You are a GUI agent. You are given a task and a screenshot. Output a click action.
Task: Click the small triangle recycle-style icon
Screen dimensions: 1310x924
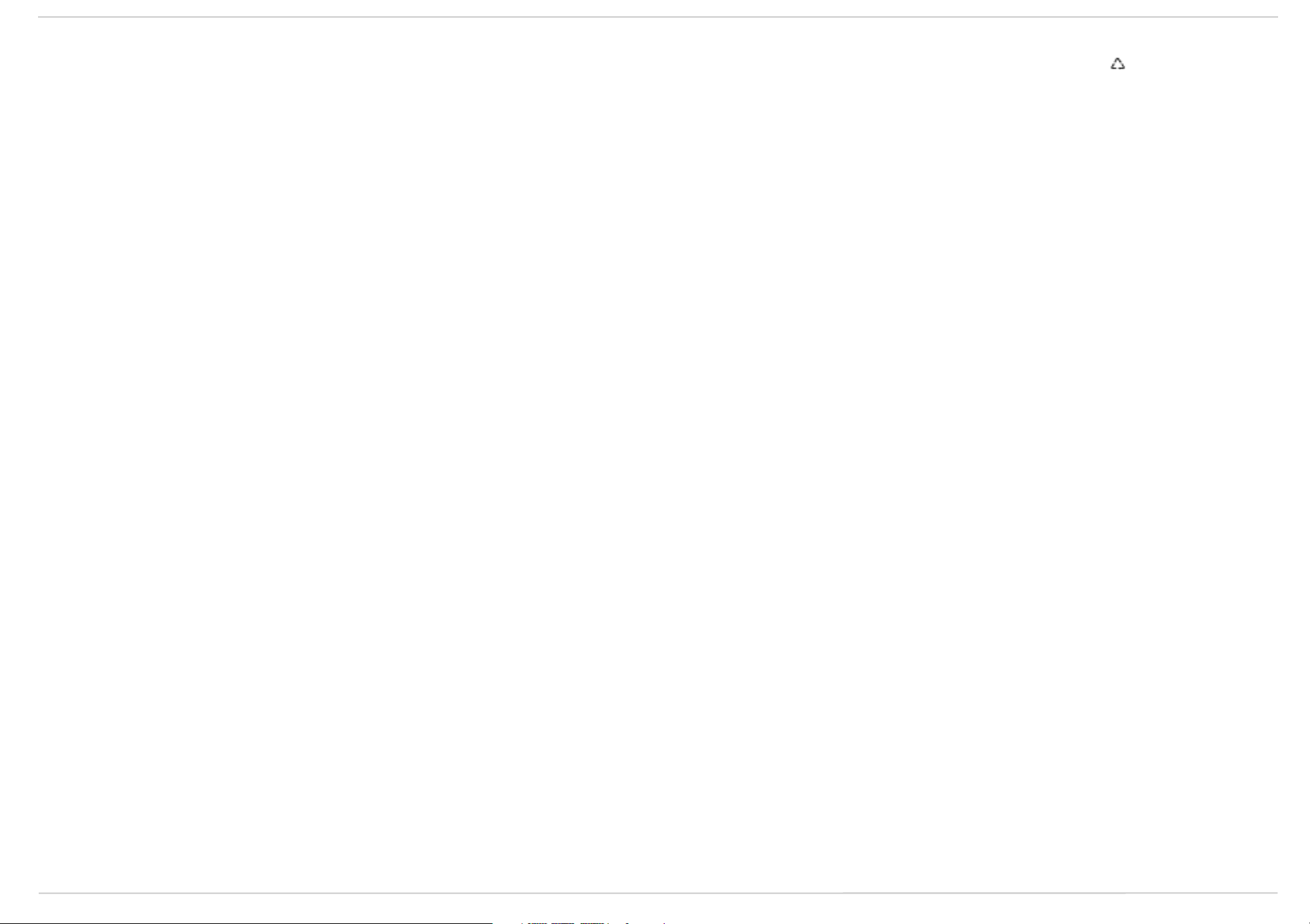pos(1117,64)
